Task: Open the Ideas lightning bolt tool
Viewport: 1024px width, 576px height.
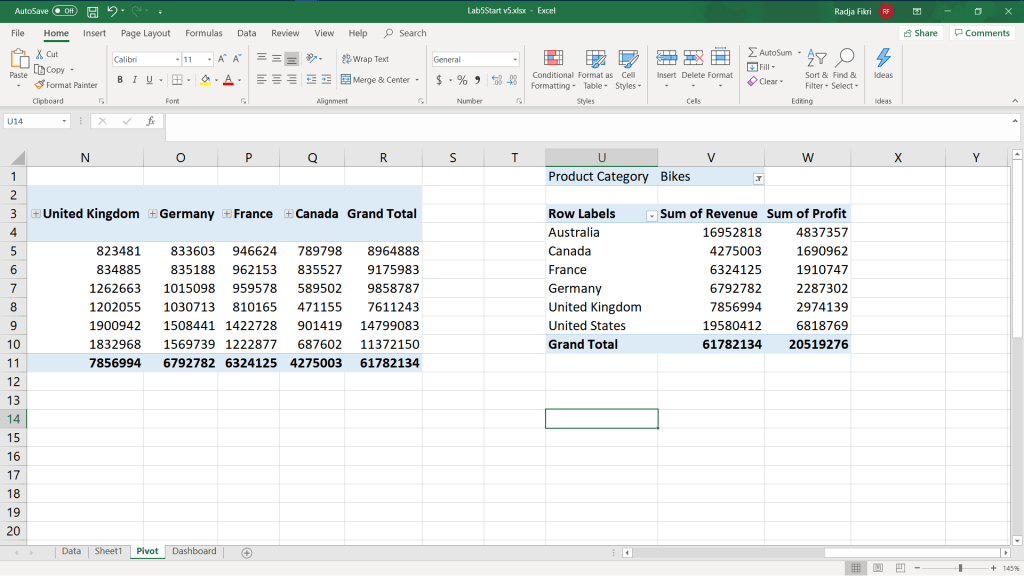Action: click(x=883, y=58)
